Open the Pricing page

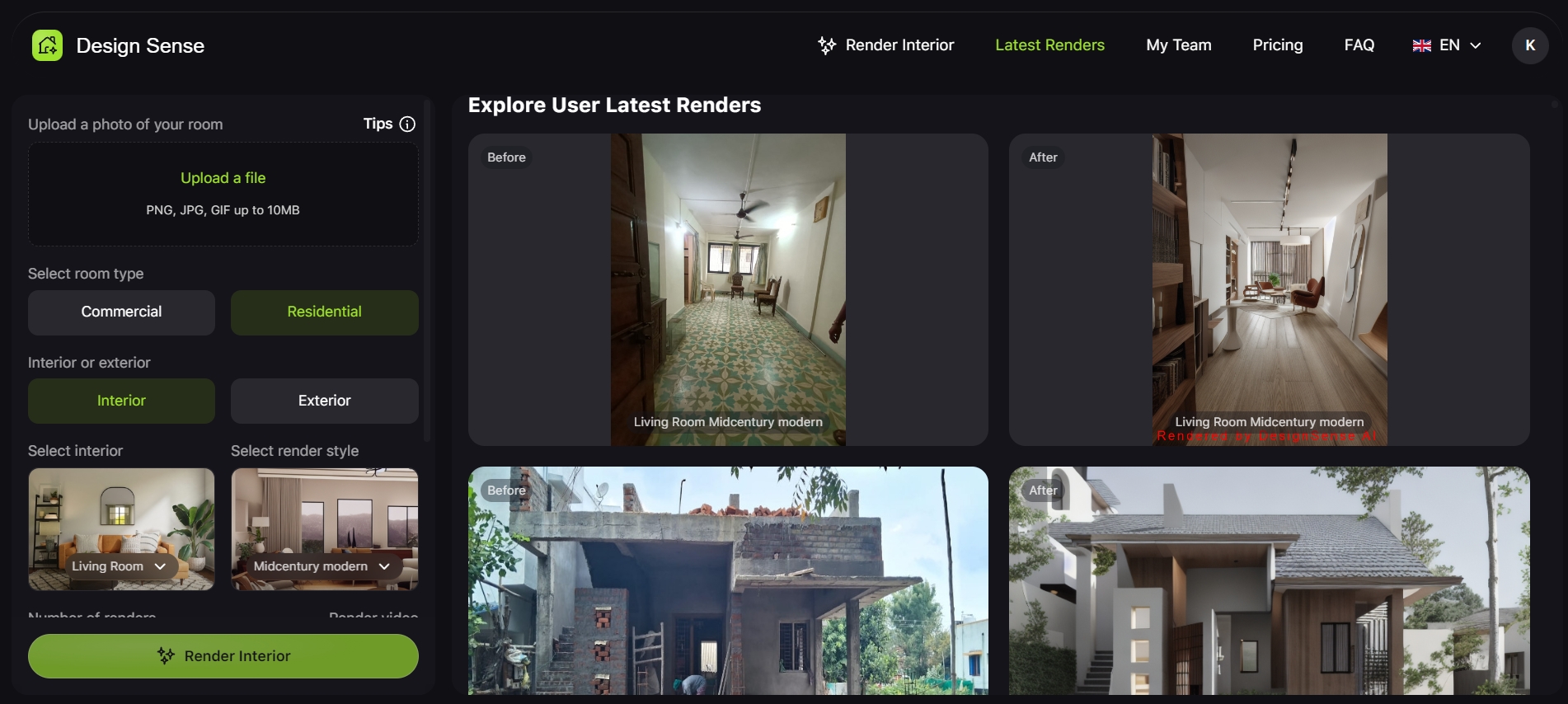tap(1277, 45)
